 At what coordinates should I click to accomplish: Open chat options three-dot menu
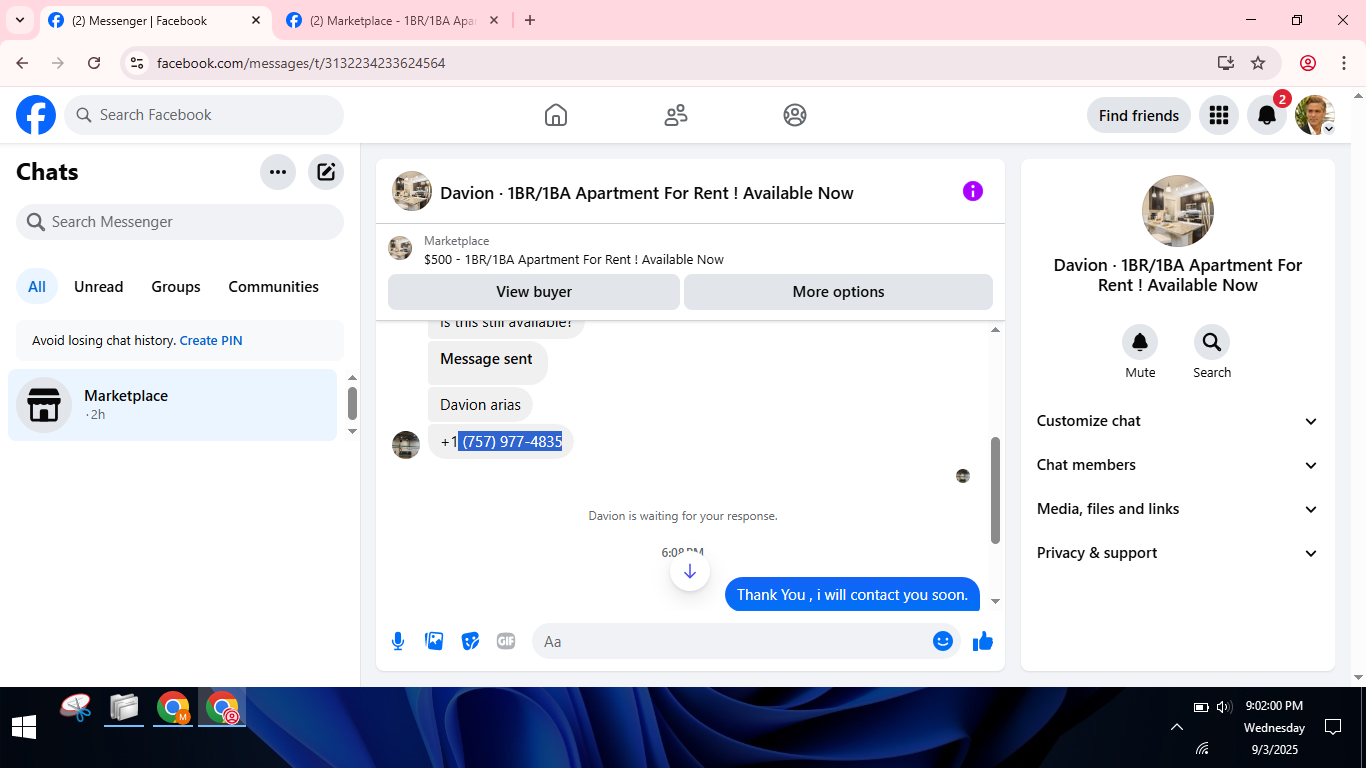pos(278,172)
